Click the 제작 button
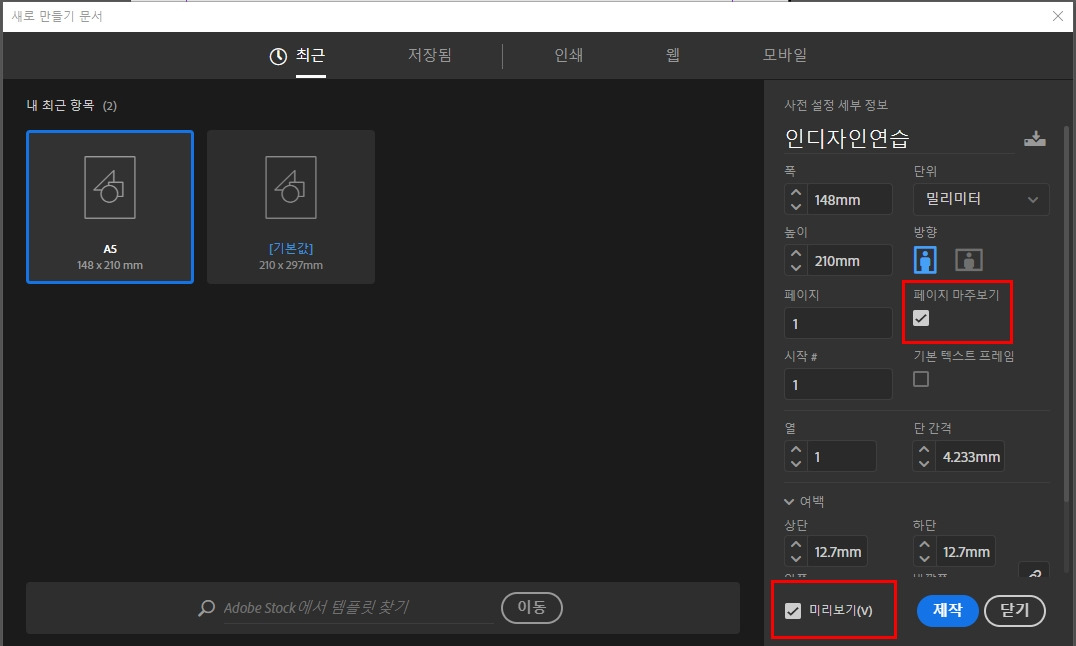The image size is (1076, 646). [x=946, y=611]
